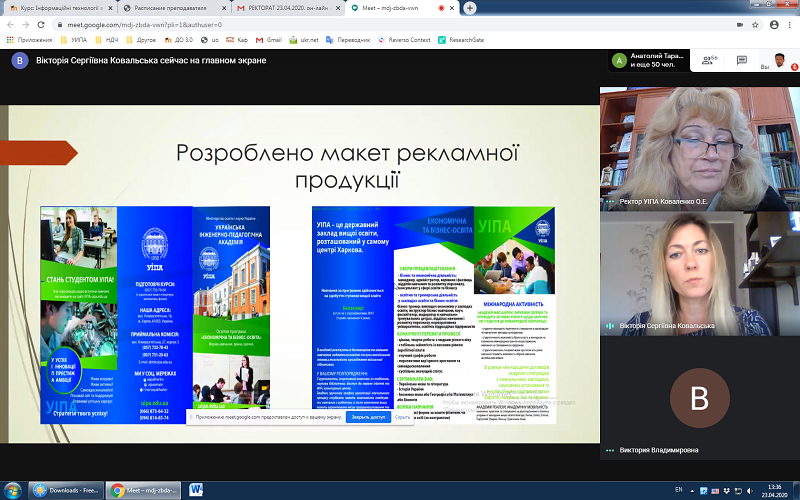Switch to Chrome 'Meet – mdj-zbda-...' taskbar button
The width and height of the screenshot is (800, 500).
(143, 490)
